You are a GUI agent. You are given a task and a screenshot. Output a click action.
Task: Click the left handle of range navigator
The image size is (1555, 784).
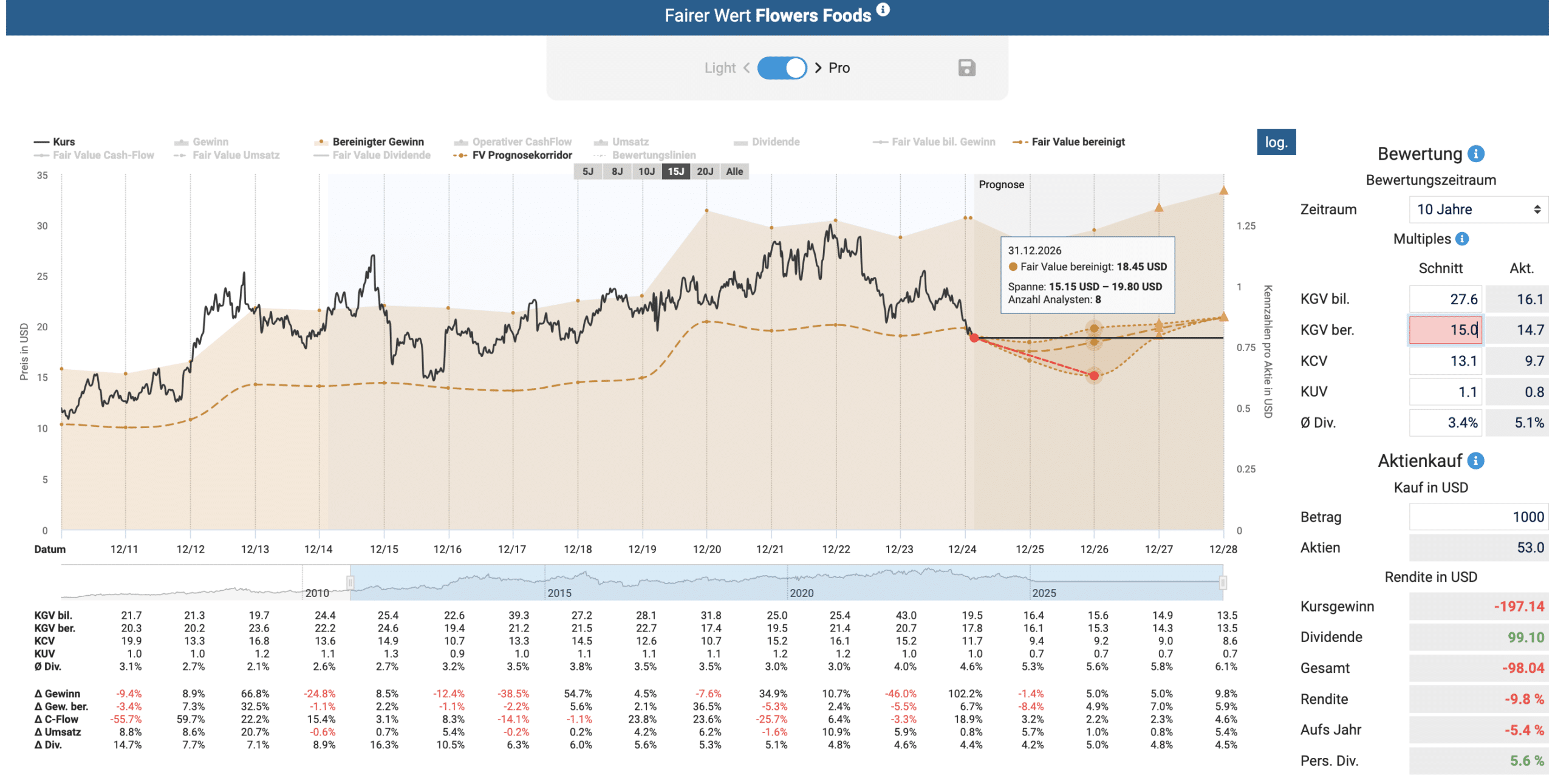click(350, 582)
